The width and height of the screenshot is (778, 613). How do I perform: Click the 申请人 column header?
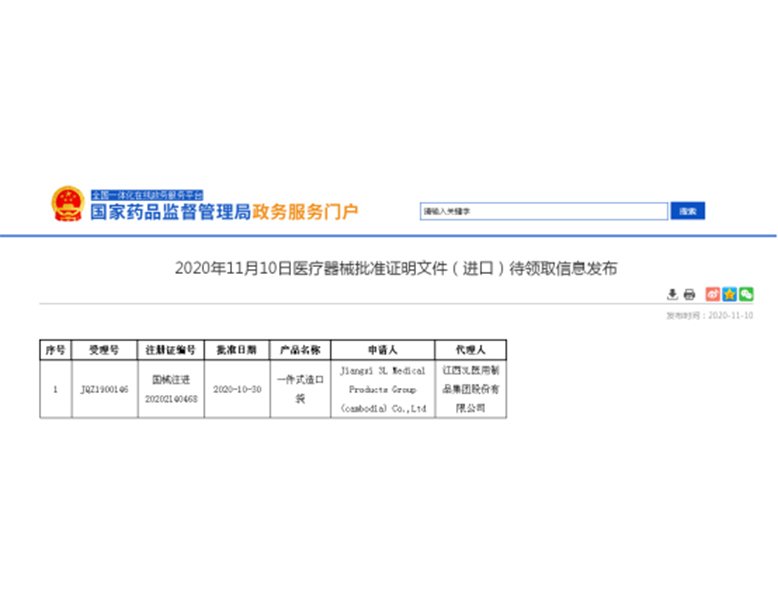click(382, 350)
